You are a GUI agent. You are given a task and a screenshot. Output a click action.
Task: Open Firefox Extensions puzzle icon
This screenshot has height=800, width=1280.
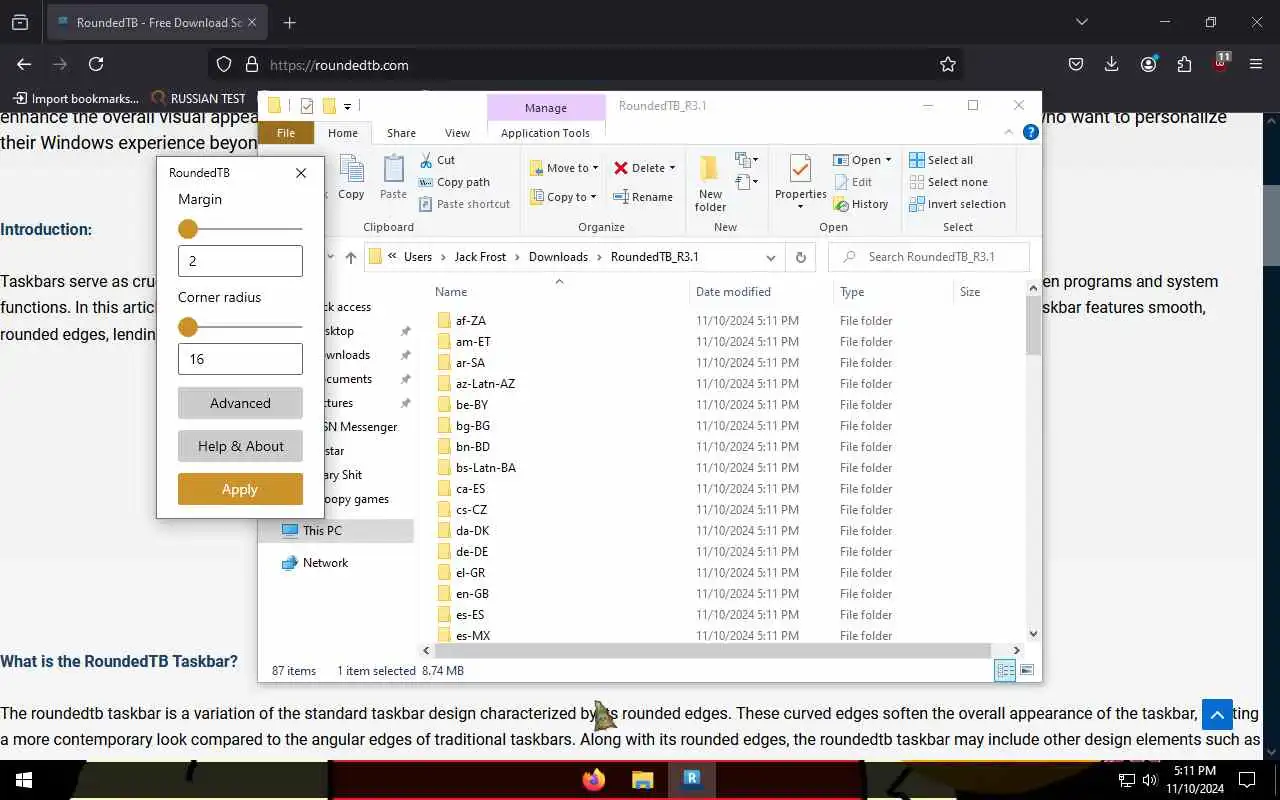1184,64
